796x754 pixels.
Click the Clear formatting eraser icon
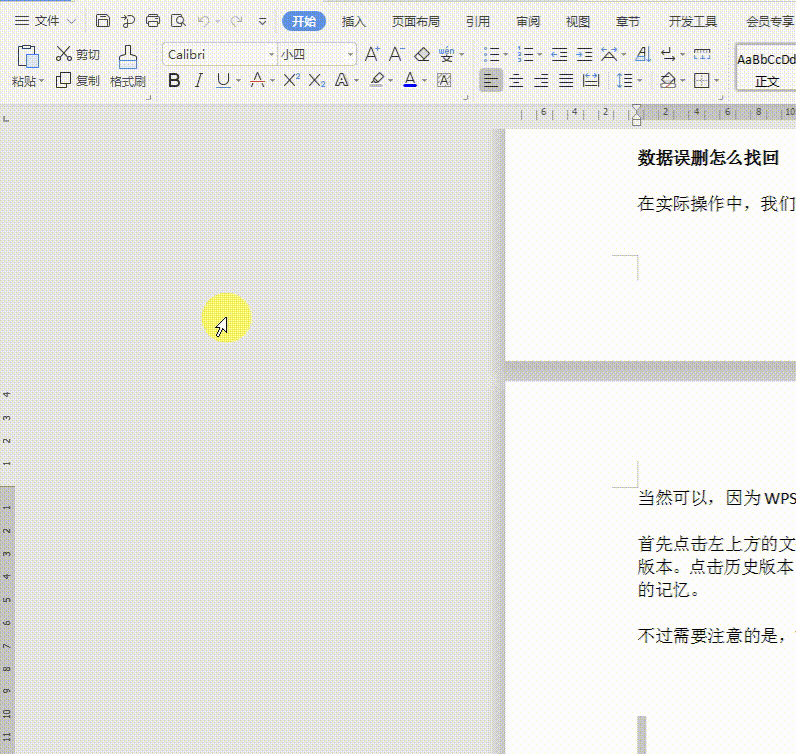(x=422, y=54)
